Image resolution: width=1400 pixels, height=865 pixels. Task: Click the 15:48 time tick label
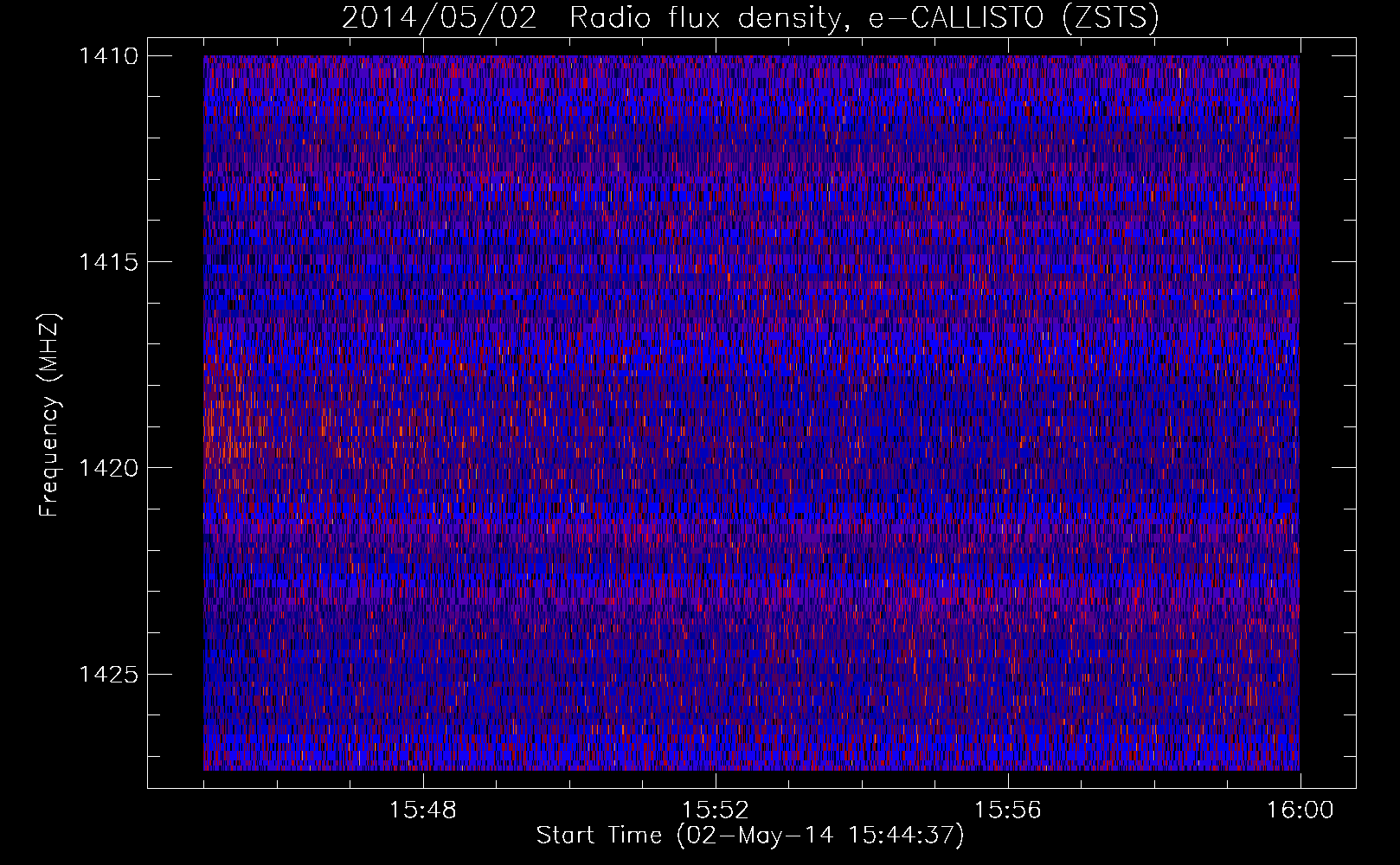[x=423, y=811]
